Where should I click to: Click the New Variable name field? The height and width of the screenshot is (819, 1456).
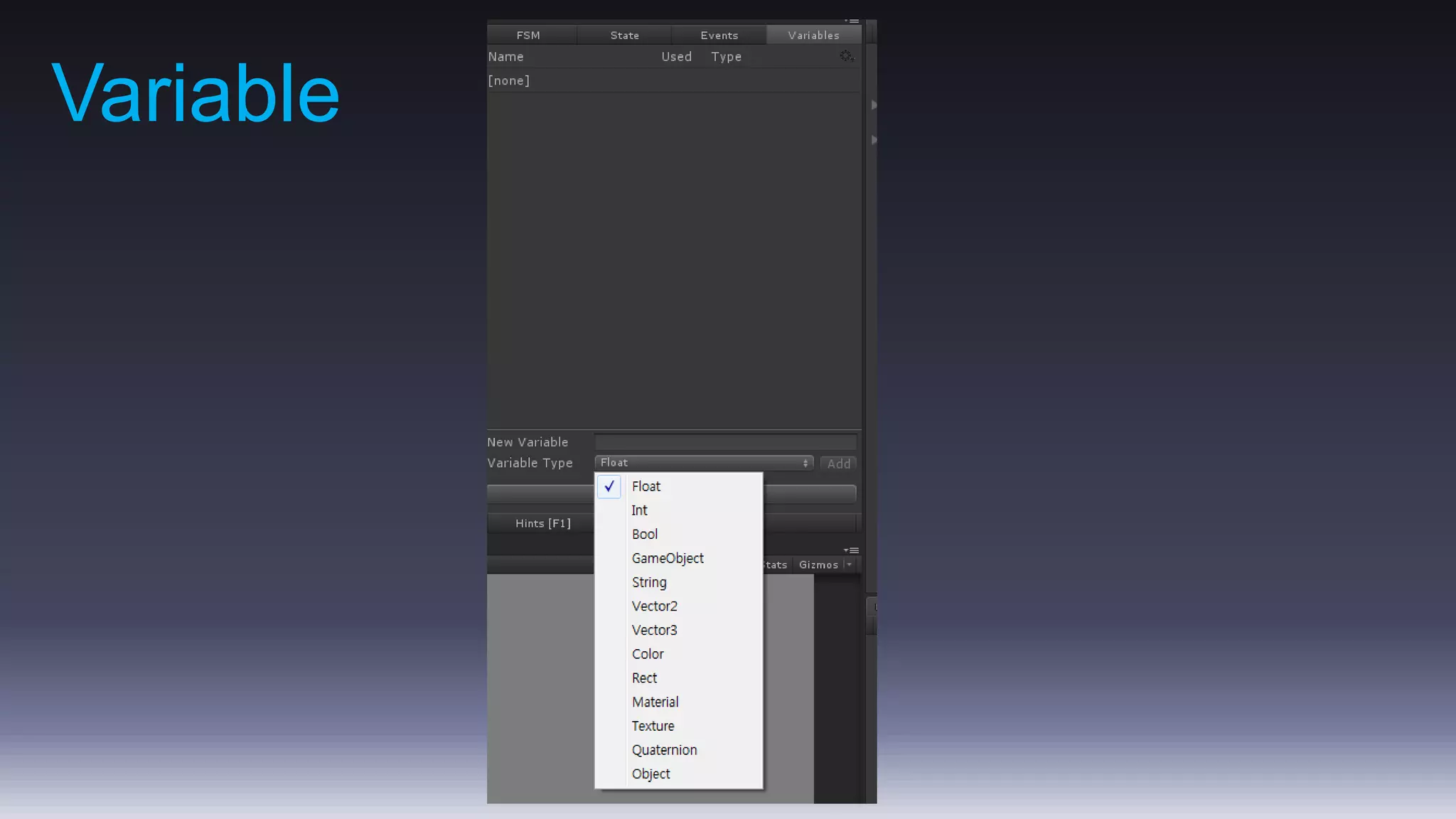pos(725,442)
